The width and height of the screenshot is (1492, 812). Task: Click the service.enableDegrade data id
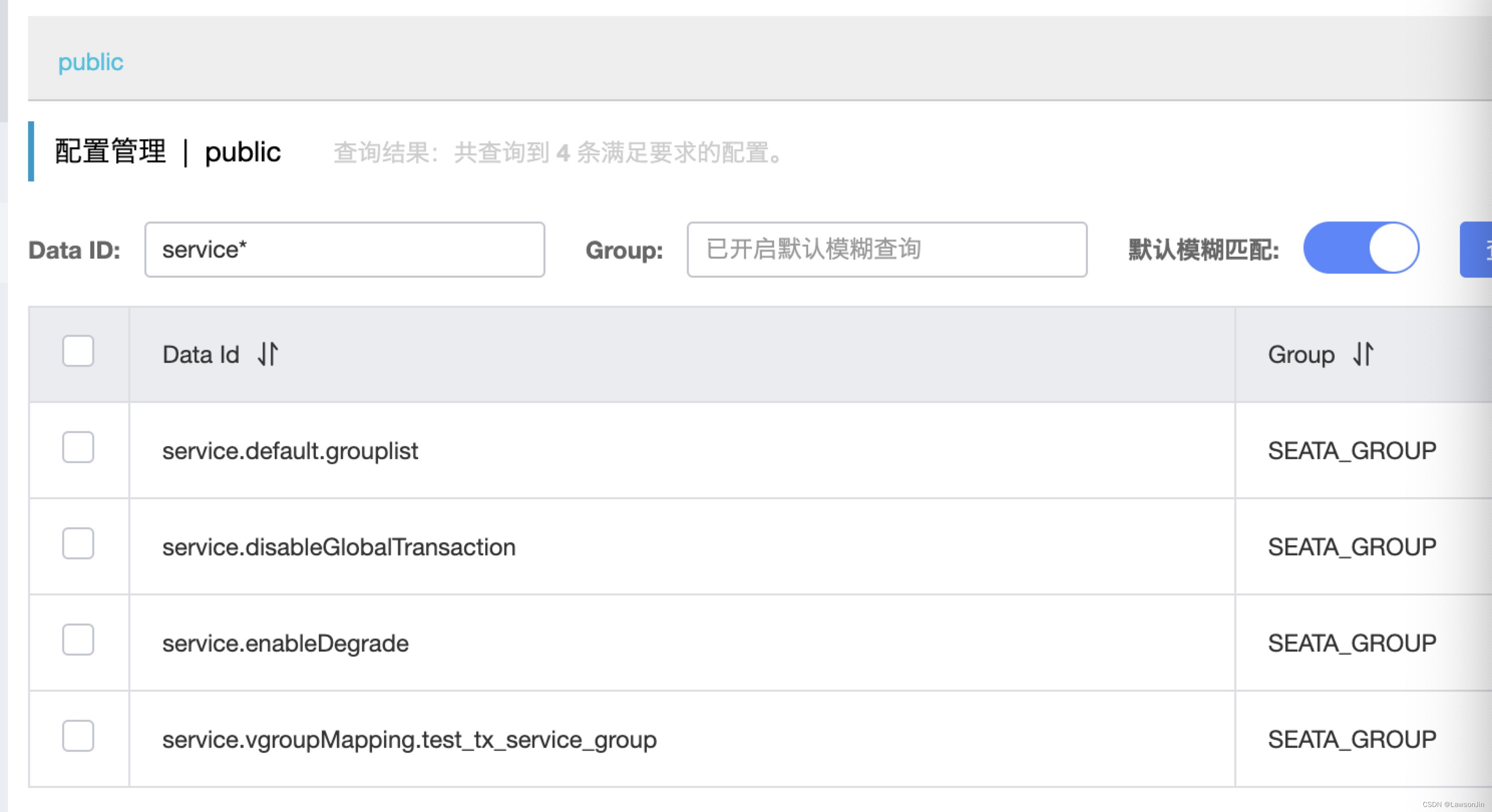[286, 644]
